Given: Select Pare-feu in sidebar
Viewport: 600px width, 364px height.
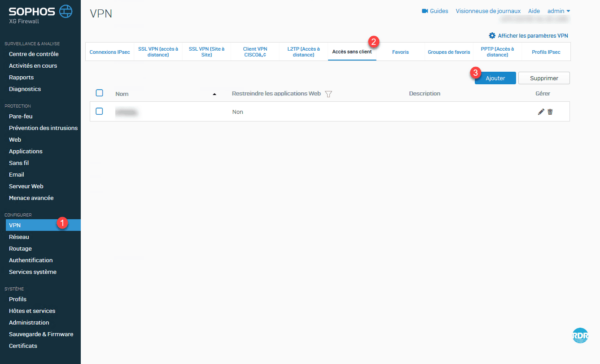Looking at the screenshot, I should (21, 116).
